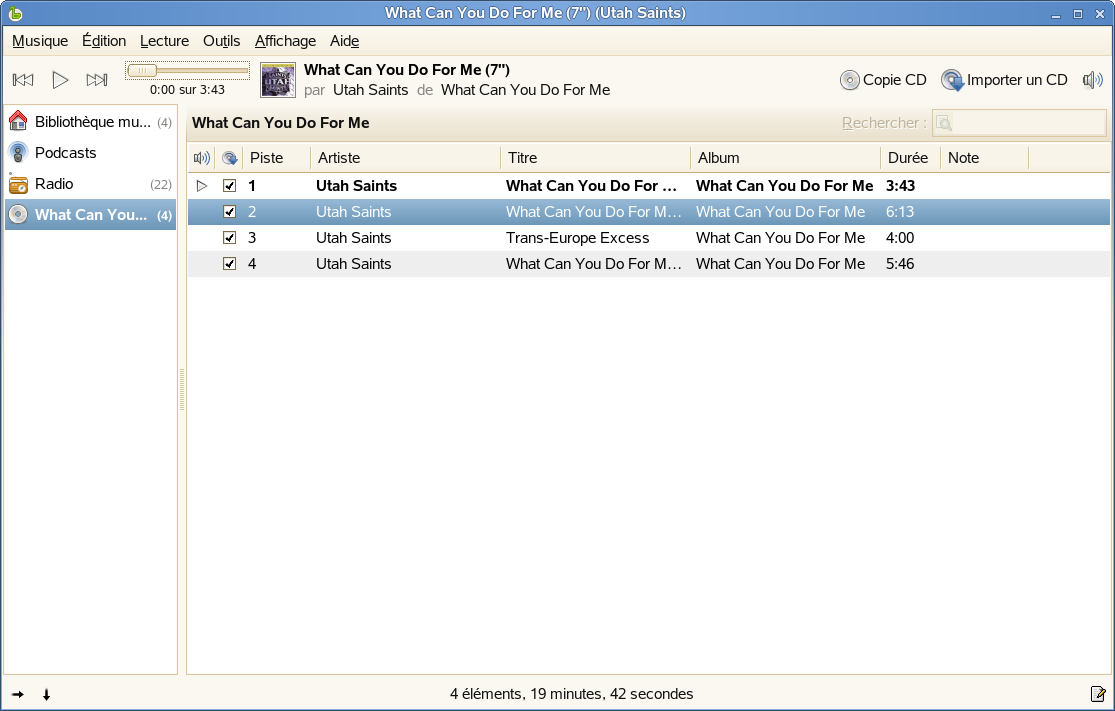Click the previous track button
Screen dimensions: 1115x711
click(x=23, y=80)
